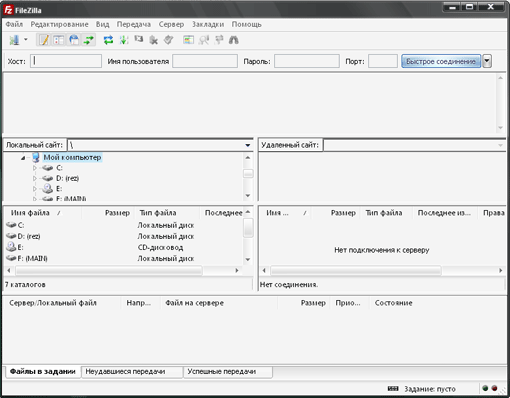The image size is (510, 398).
Task: Open the Помощь menu
Action: click(247, 24)
